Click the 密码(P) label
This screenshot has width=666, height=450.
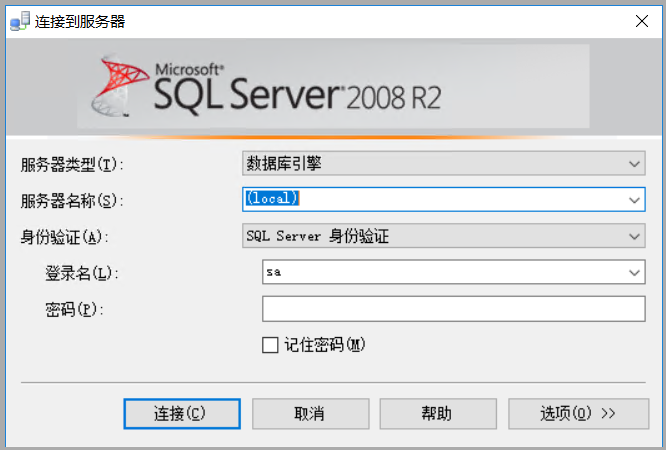pos(74,309)
